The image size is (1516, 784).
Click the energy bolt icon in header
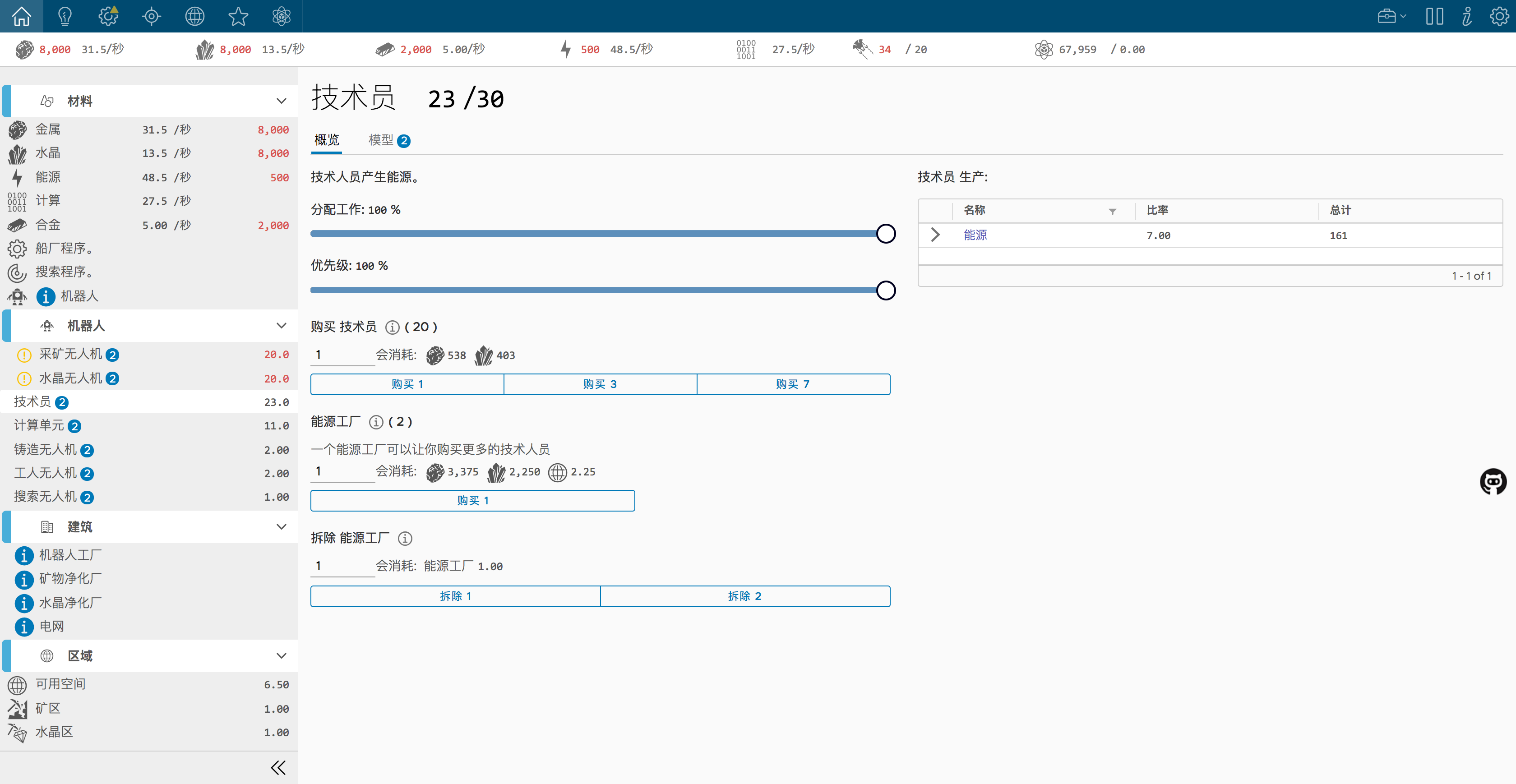point(565,50)
